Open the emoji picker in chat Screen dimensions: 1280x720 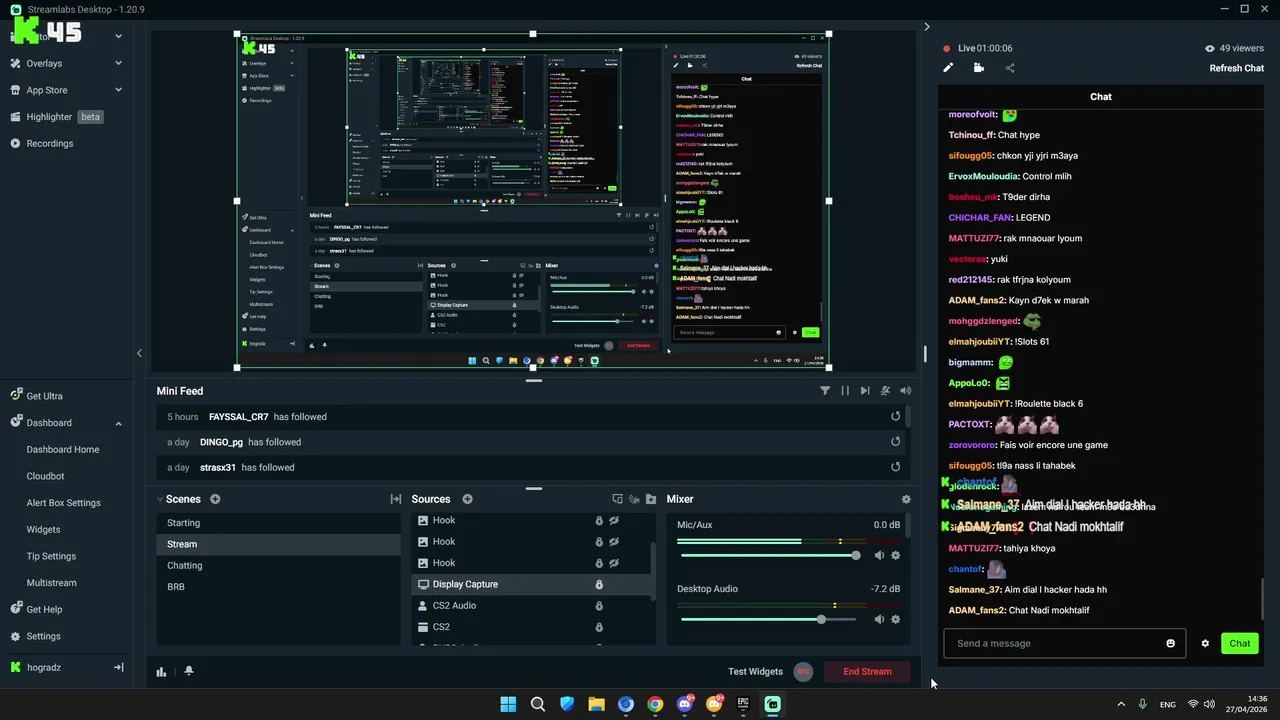point(1170,643)
